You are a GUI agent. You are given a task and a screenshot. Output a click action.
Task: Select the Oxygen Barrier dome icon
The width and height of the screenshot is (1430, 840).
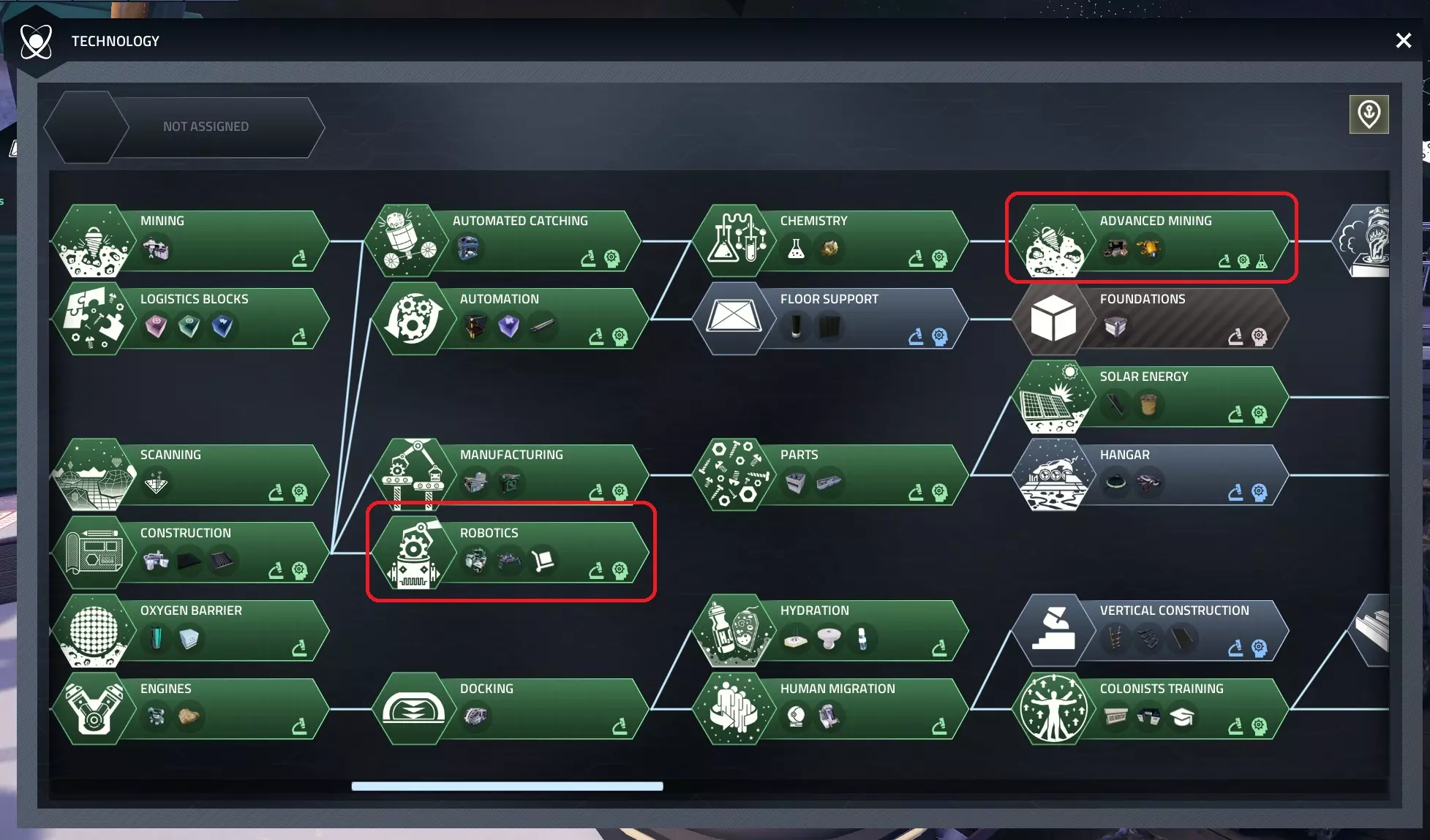(x=94, y=630)
